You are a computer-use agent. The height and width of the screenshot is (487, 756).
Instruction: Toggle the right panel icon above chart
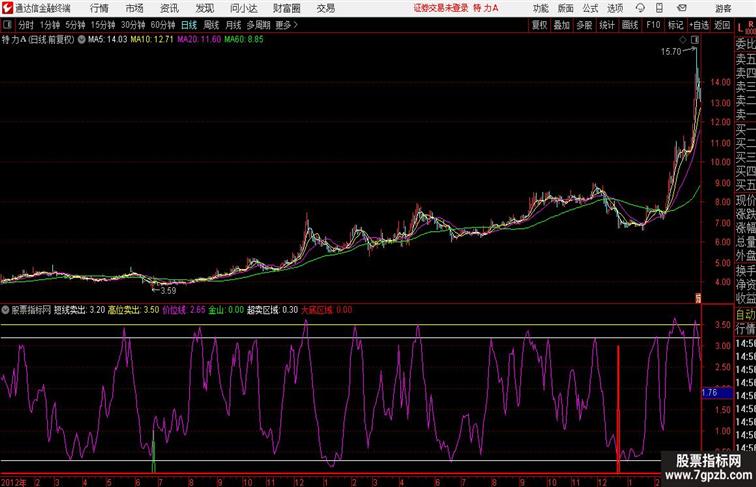695,40
